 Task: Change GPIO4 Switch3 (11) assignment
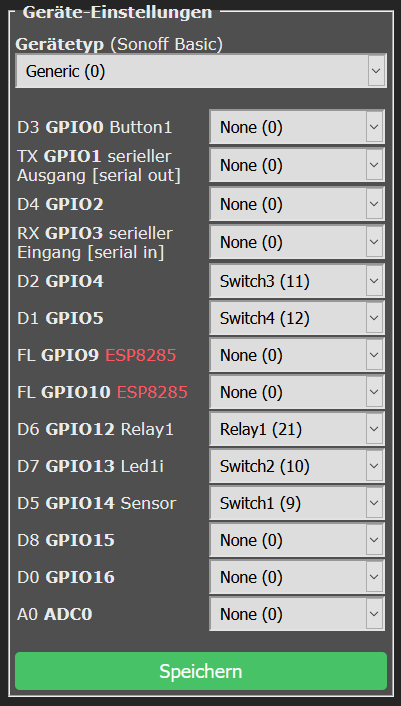(297, 281)
